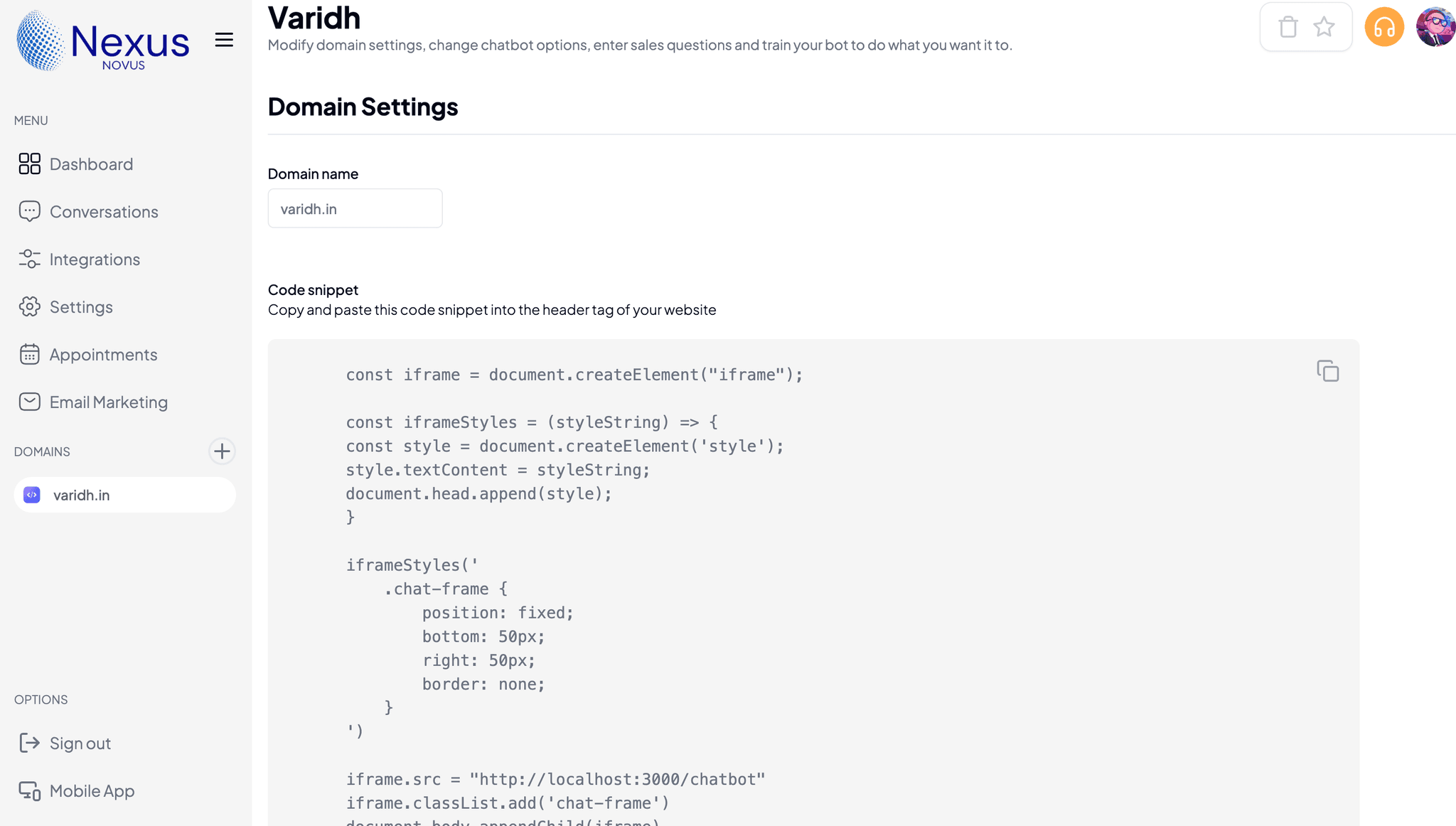1456x826 pixels.
Task: Click the Nexus Novus logo
Action: point(102,41)
